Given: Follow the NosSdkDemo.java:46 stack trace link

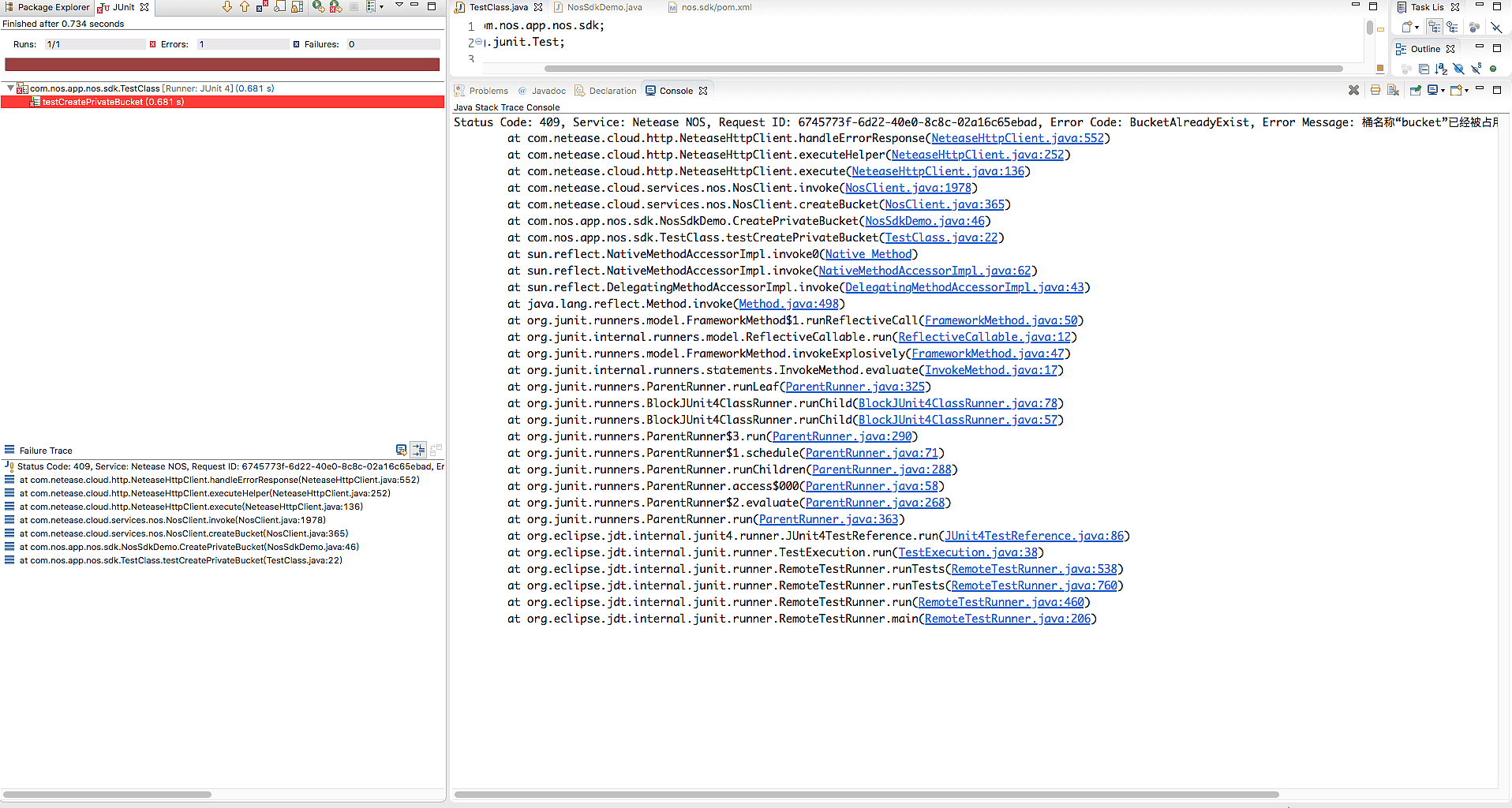Looking at the screenshot, I should coord(925,222).
